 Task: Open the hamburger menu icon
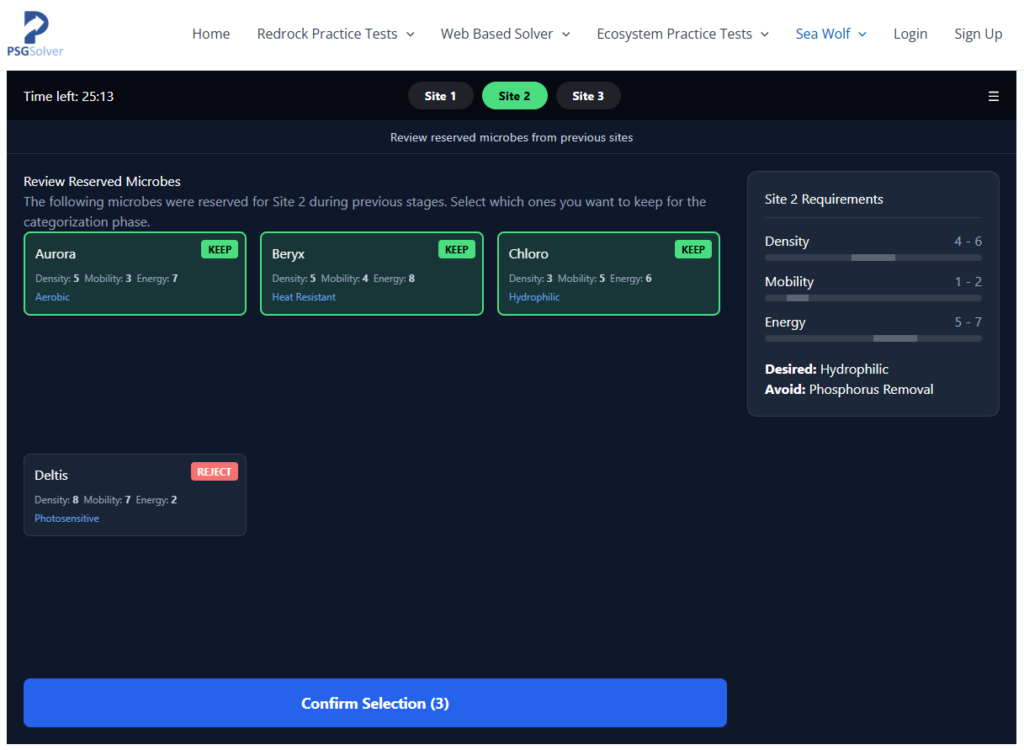point(993,96)
